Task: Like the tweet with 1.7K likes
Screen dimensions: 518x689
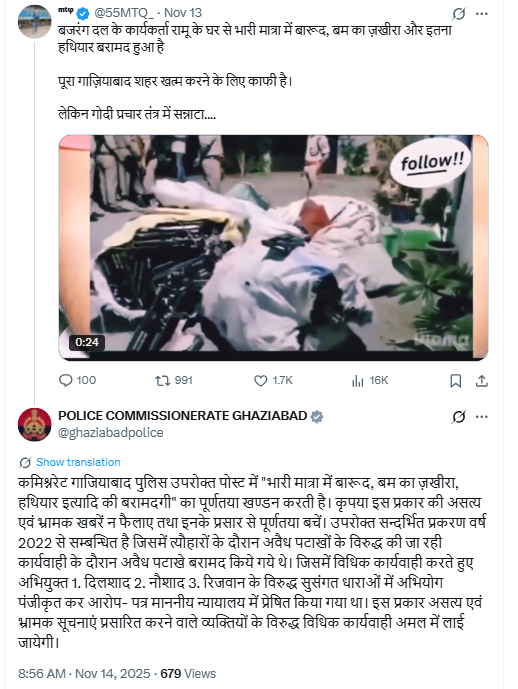Action: 273,381
